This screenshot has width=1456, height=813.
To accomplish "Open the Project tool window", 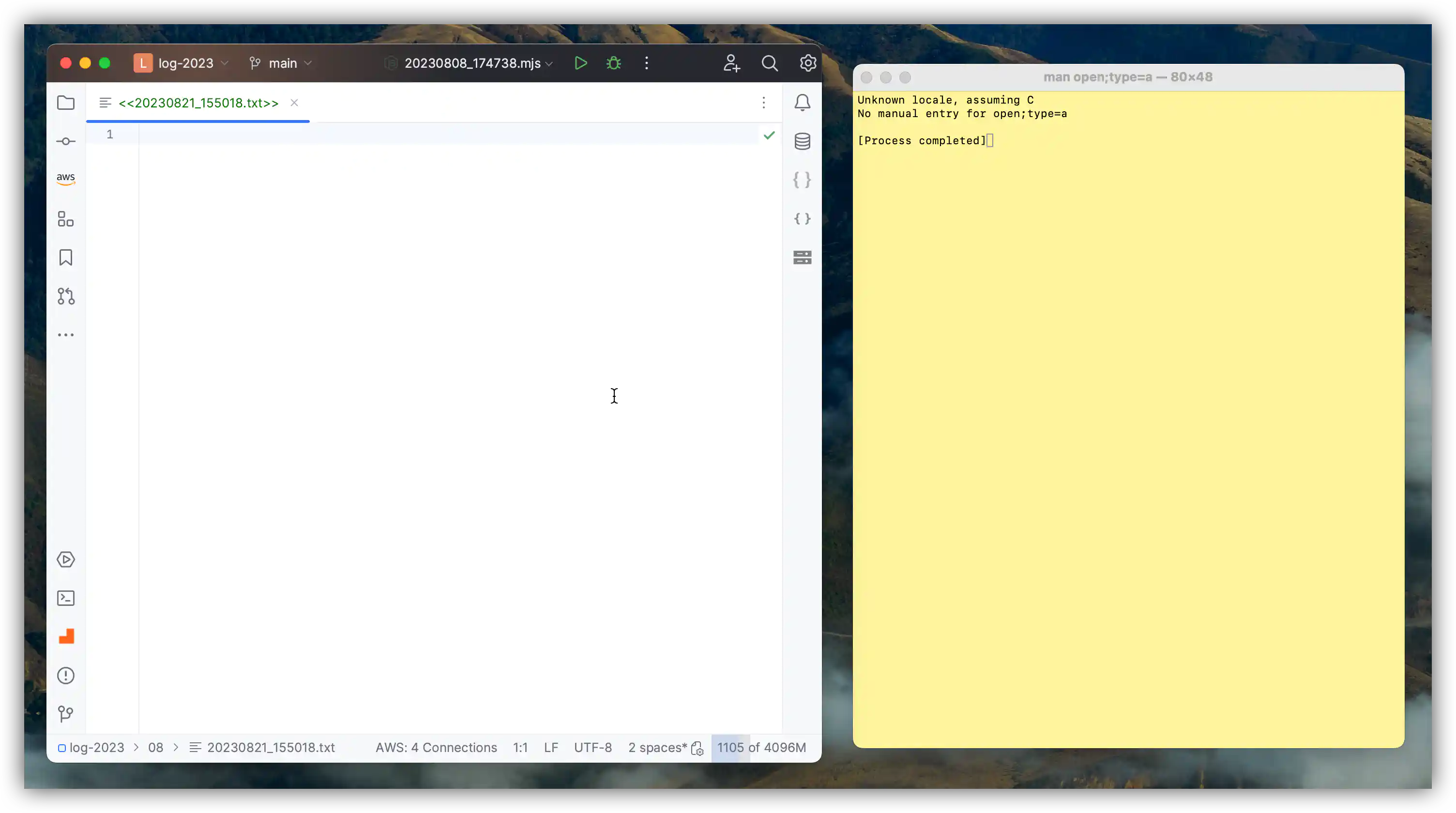I will tap(65, 103).
